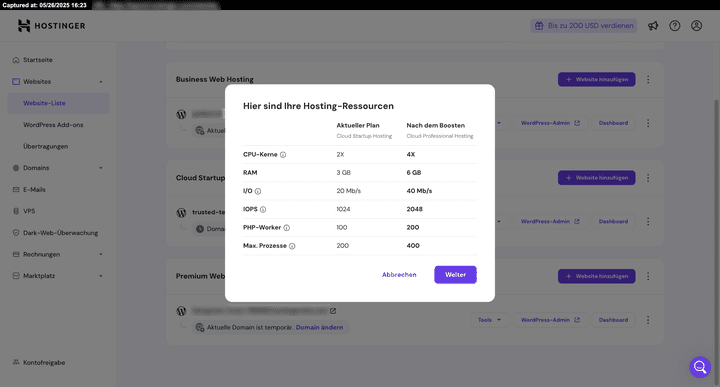Click Domain ändern link
The image size is (720, 387).
[319, 327]
